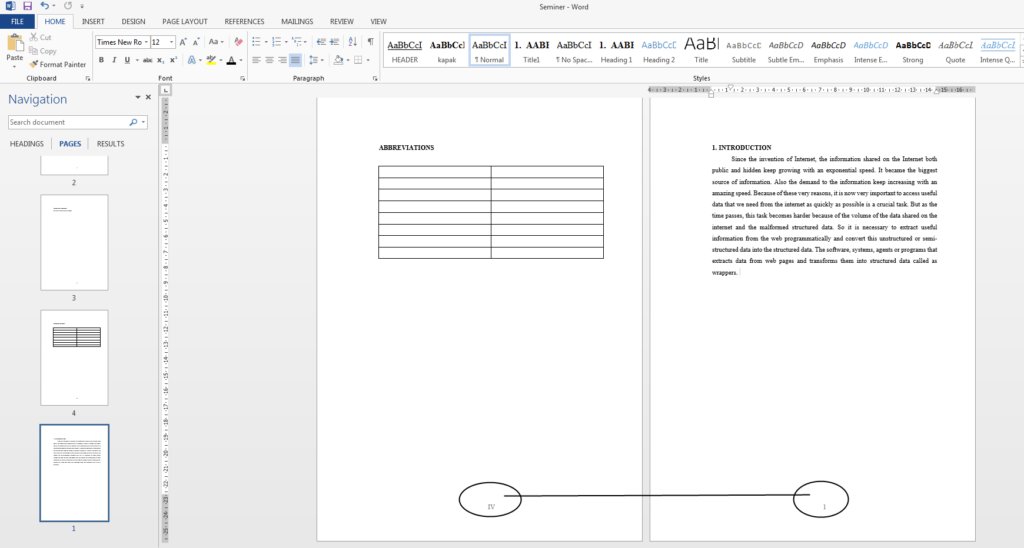Toggle Underline formatting

coord(127,60)
